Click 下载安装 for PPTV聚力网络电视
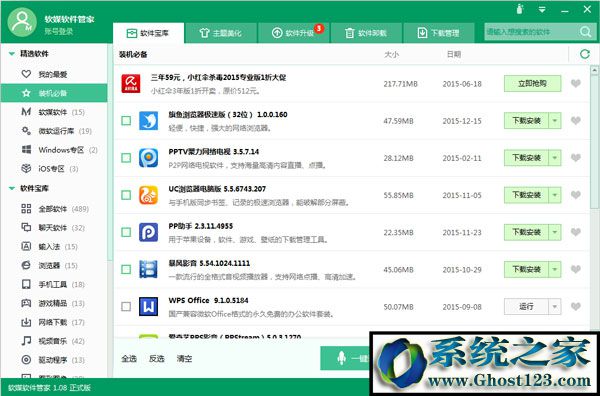600x396 pixels. (526, 158)
